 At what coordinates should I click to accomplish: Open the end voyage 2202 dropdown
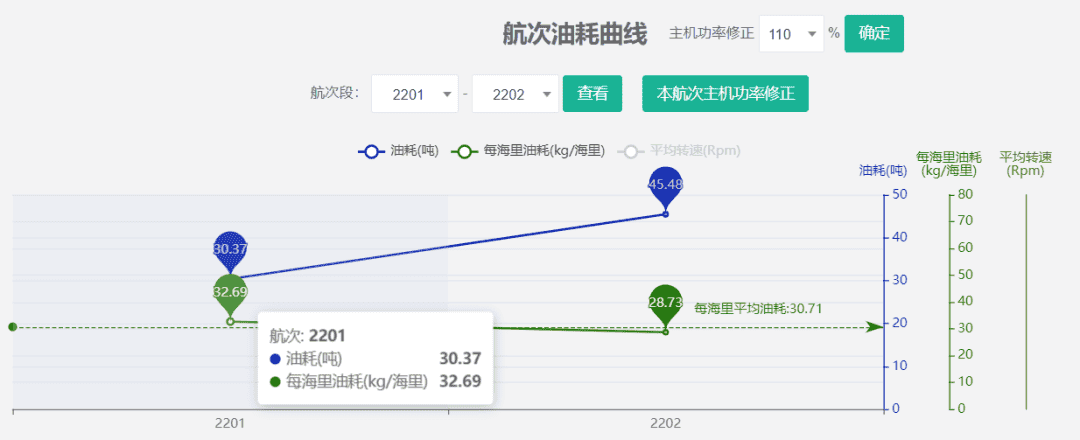tap(514, 94)
